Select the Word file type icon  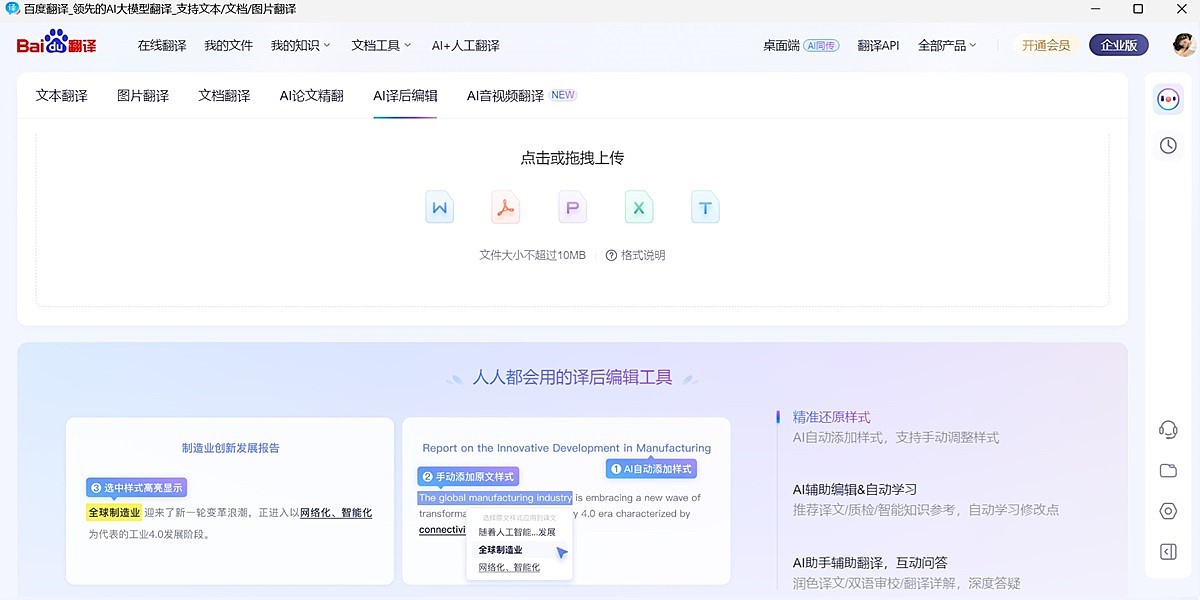click(440, 207)
